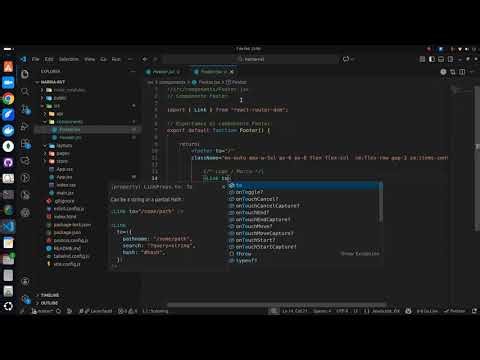Screen dimensions: 480x360
Task: Click the cursor position Ln, Col indicator
Action: click(295, 311)
